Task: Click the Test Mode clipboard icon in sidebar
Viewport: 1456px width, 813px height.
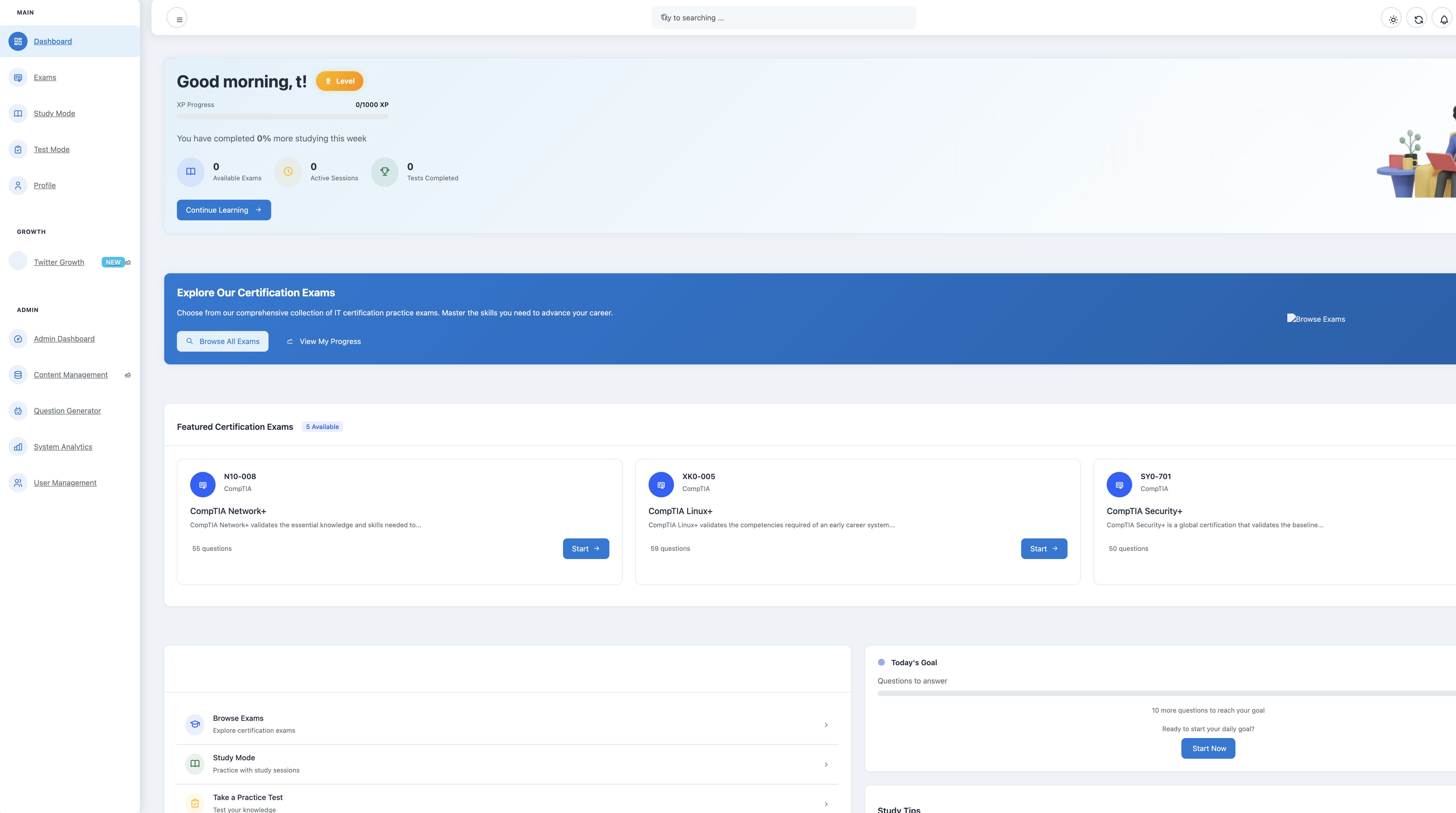Action: [x=18, y=149]
